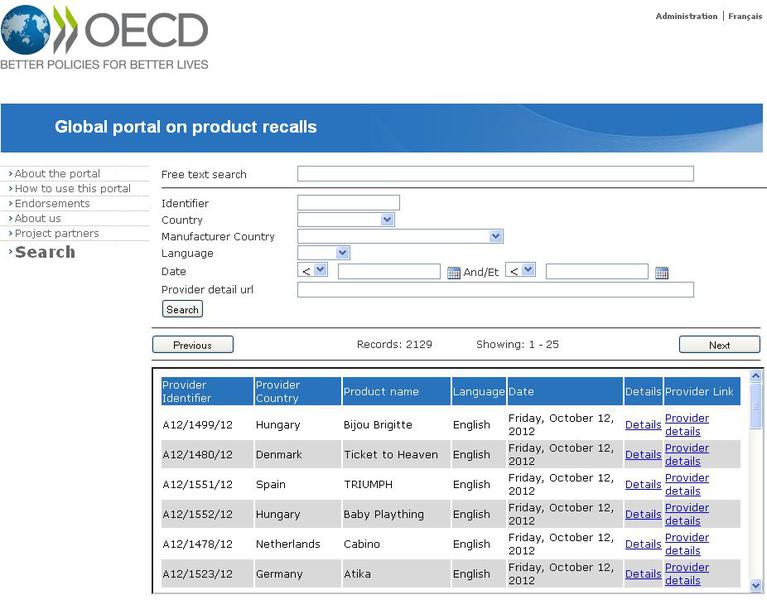This screenshot has width=767, height=600.
Task: Open Provider details for A12/1499/12
Action: pyautogui.click(x=687, y=425)
